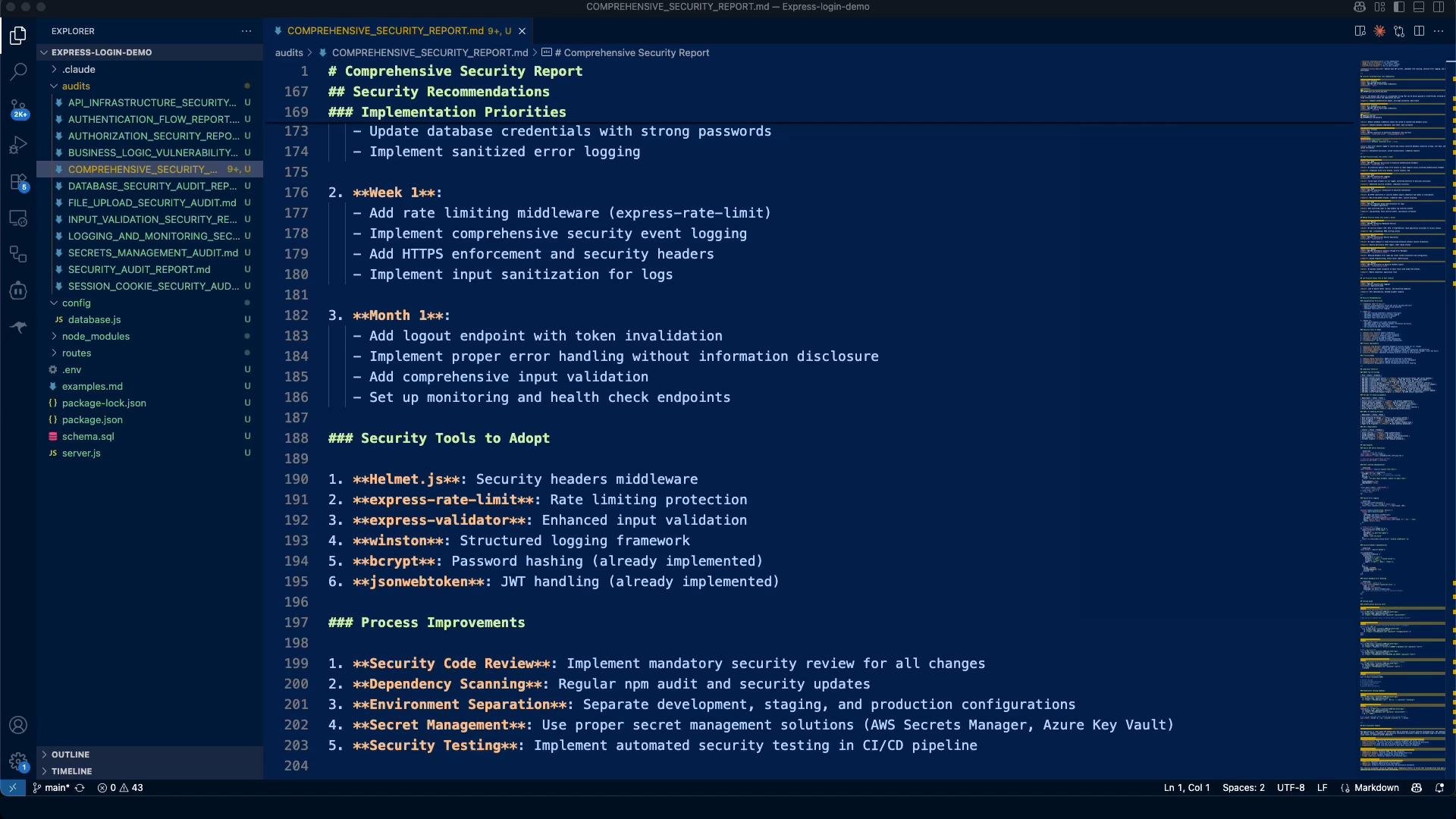1456x819 pixels.
Task: Expand the .claude folder
Action: pyautogui.click(x=149, y=69)
